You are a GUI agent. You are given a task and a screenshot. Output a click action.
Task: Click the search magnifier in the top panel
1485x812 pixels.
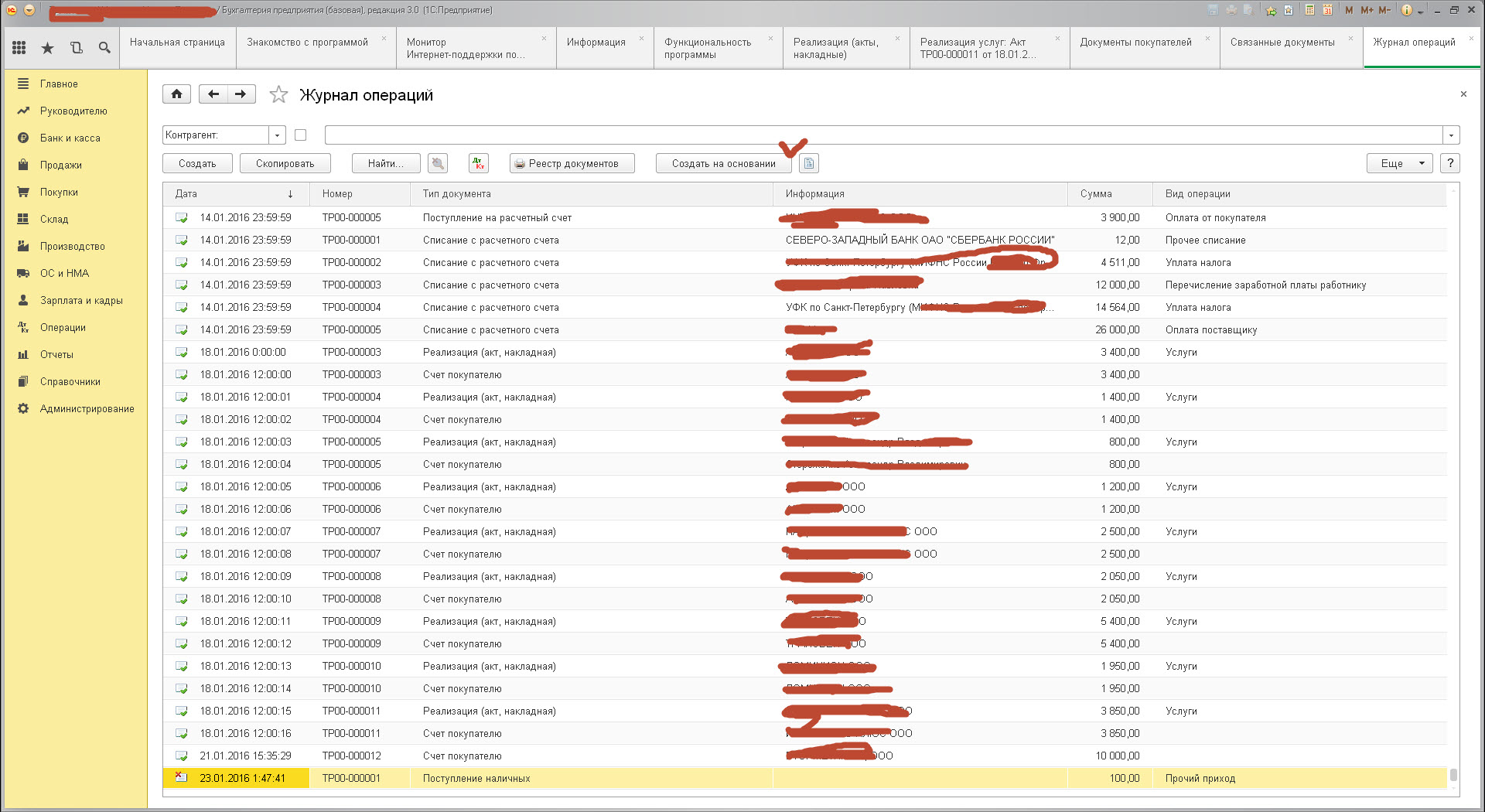(104, 48)
